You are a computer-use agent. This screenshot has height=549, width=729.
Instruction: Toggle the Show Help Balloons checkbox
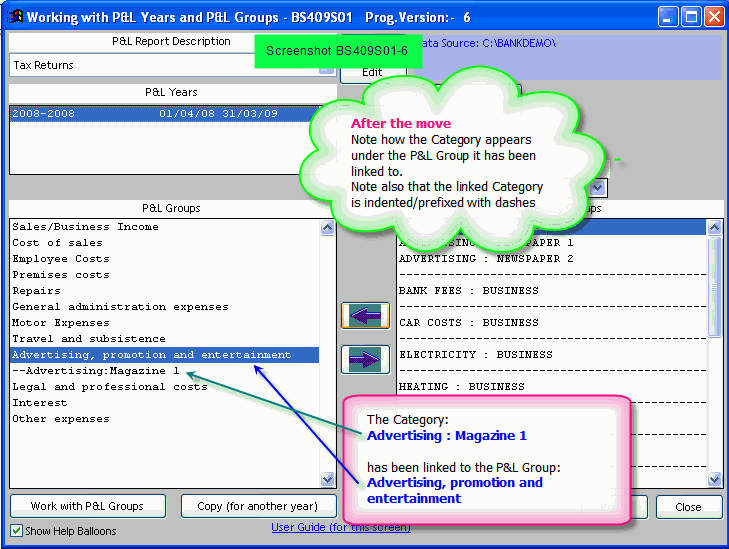pyautogui.click(x=17, y=531)
